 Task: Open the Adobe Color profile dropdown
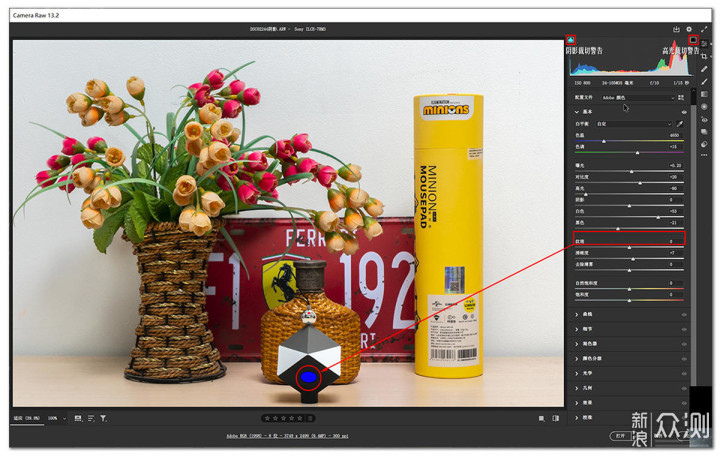[x=638, y=97]
